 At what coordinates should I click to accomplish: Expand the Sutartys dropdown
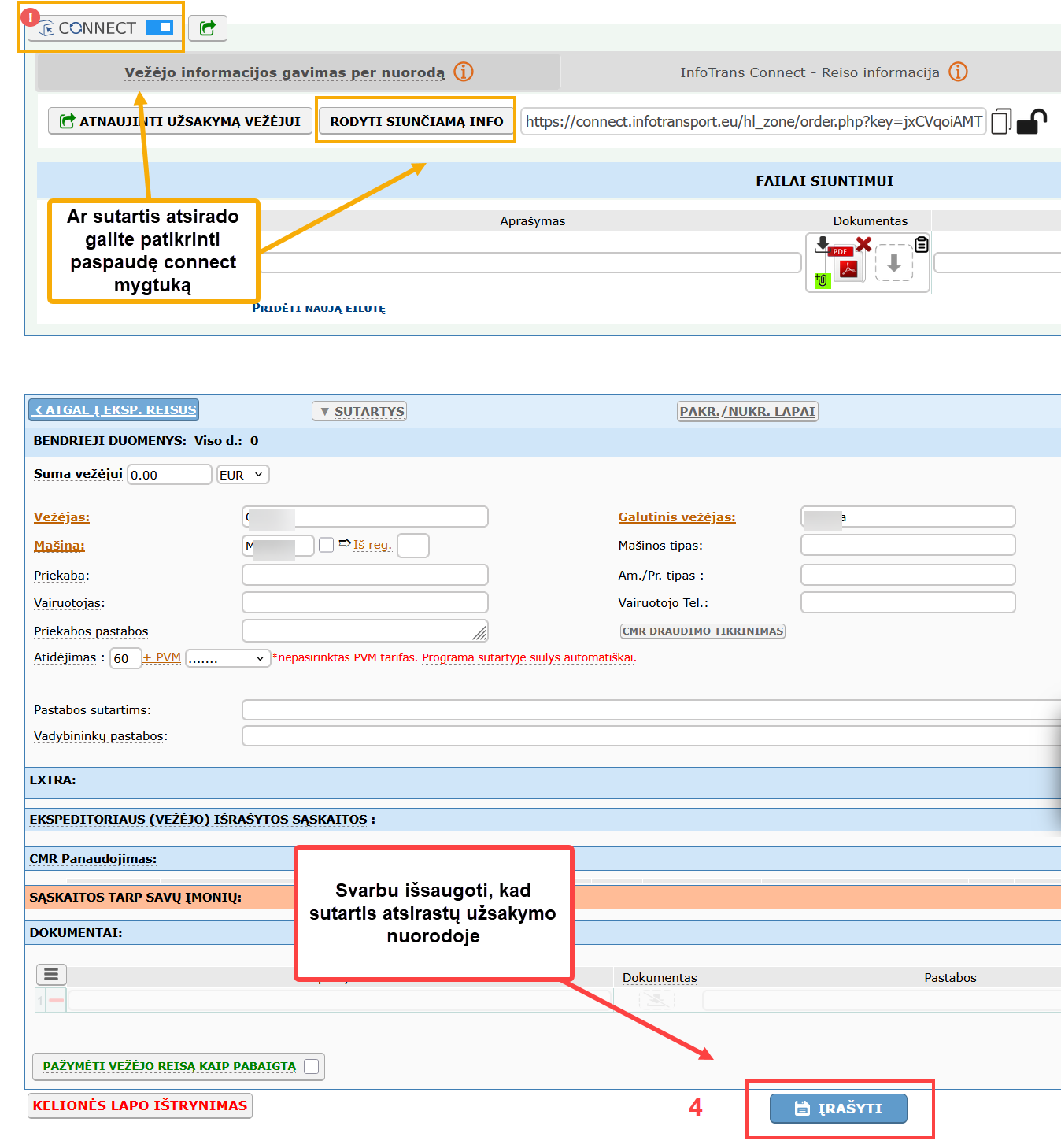tap(360, 411)
